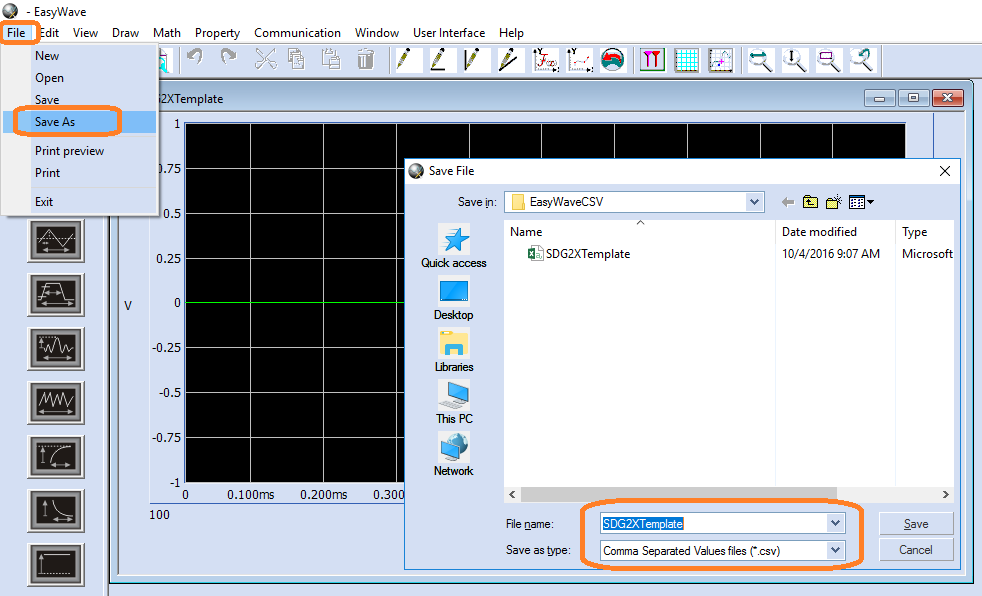This screenshot has width=982, height=596.
Task: Choose Save As from File menu
Action: (55, 122)
